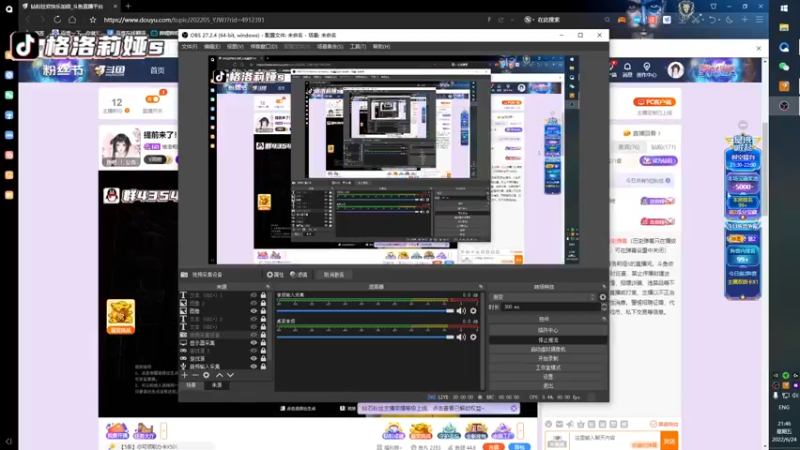This screenshot has width=800, height=450.
Task: Click 开始录制 to start recording
Action: 548,358
